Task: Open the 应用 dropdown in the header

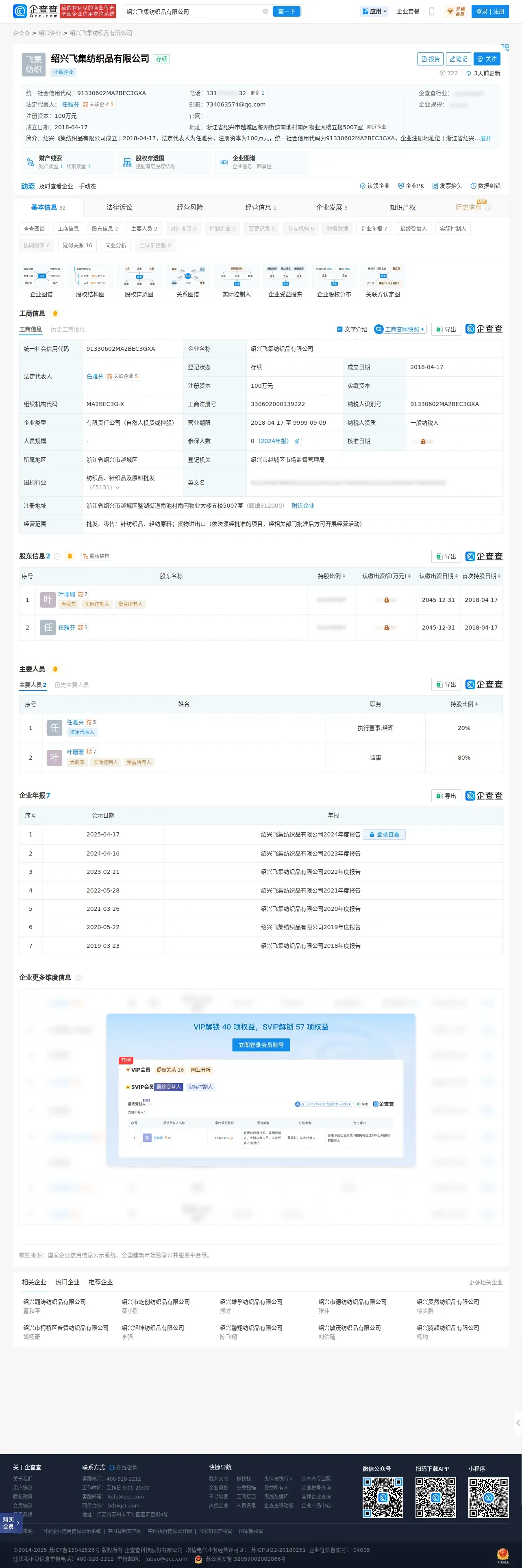Action: click(374, 11)
